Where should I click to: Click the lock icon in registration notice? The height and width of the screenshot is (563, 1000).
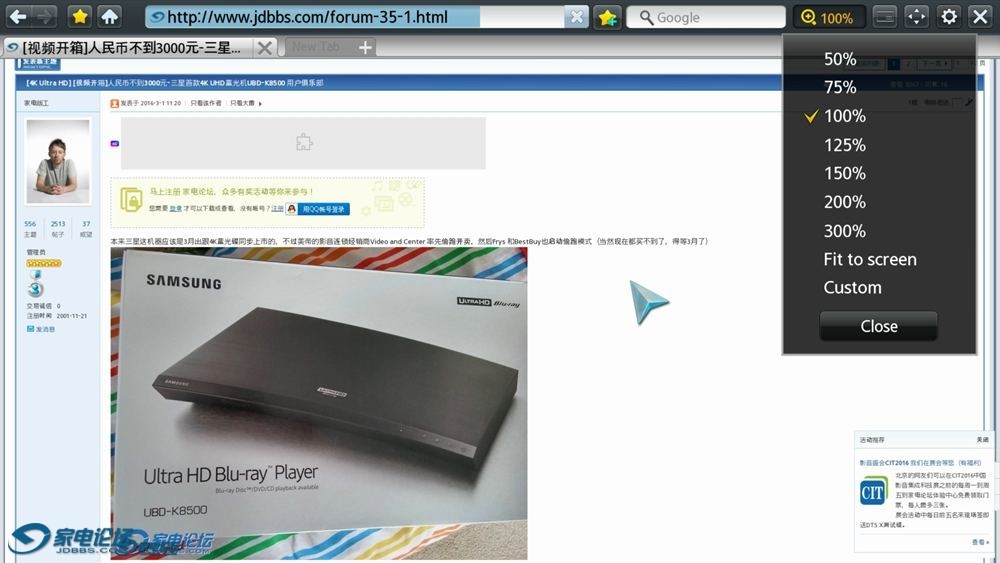click(131, 200)
